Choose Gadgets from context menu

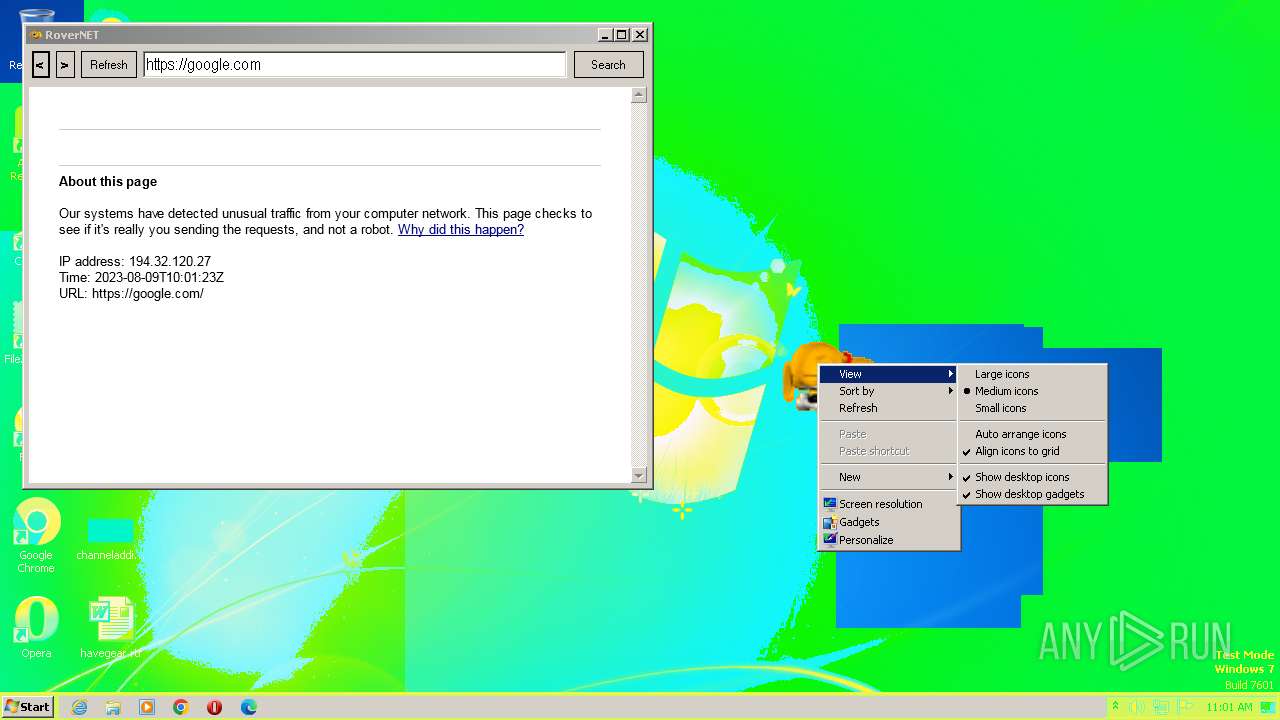889,522
